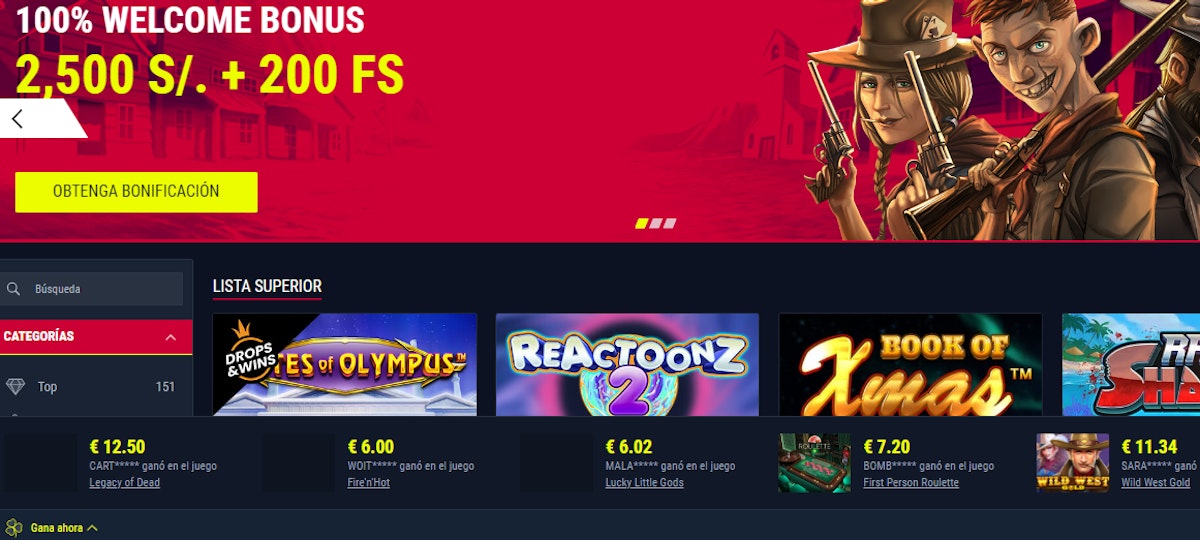The width and height of the screenshot is (1200, 540).
Task: Expand the Gana ahora bar arrow
Action: [x=92, y=528]
